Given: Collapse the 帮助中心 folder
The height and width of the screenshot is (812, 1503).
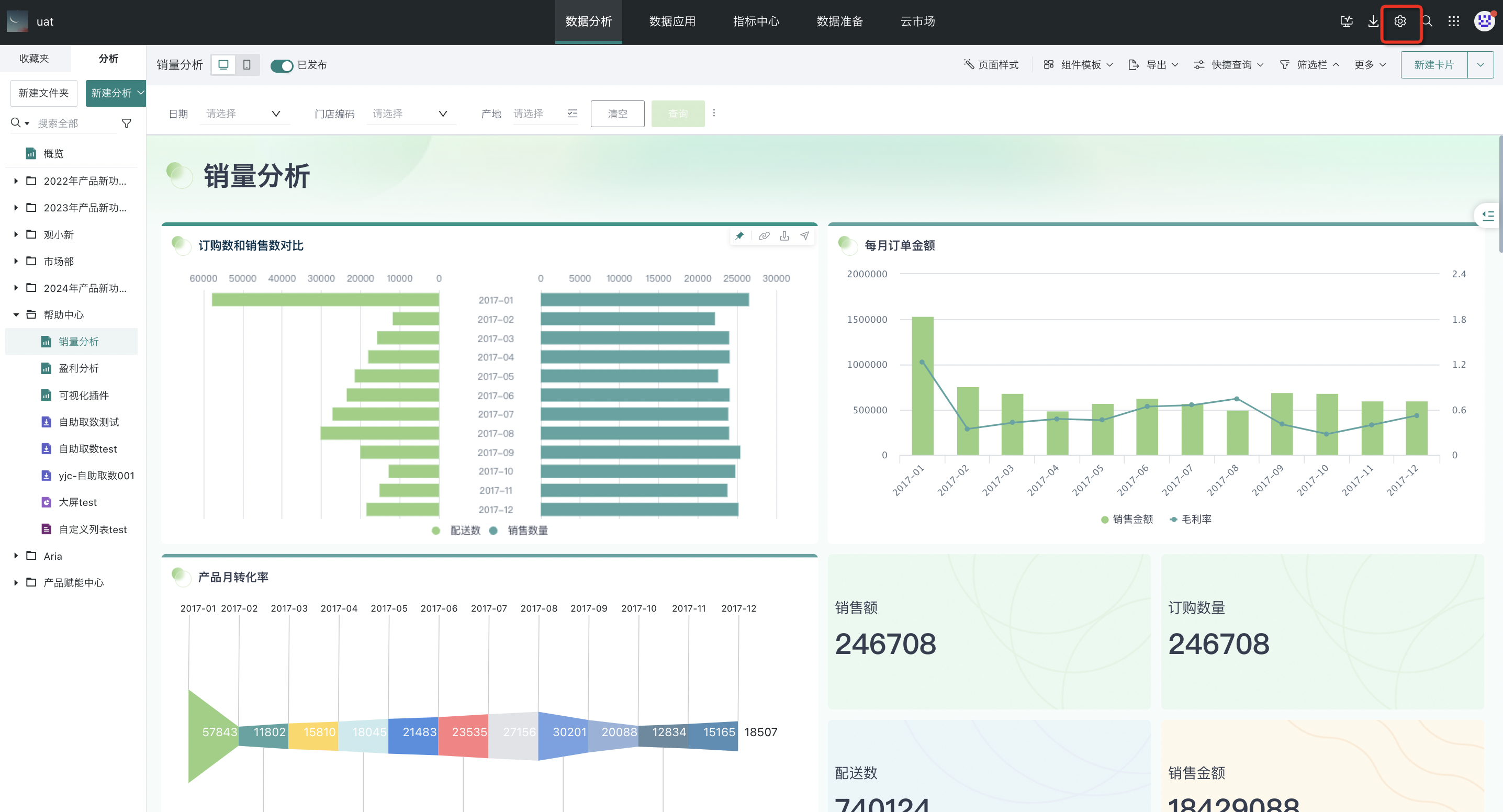Looking at the screenshot, I should [16, 315].
